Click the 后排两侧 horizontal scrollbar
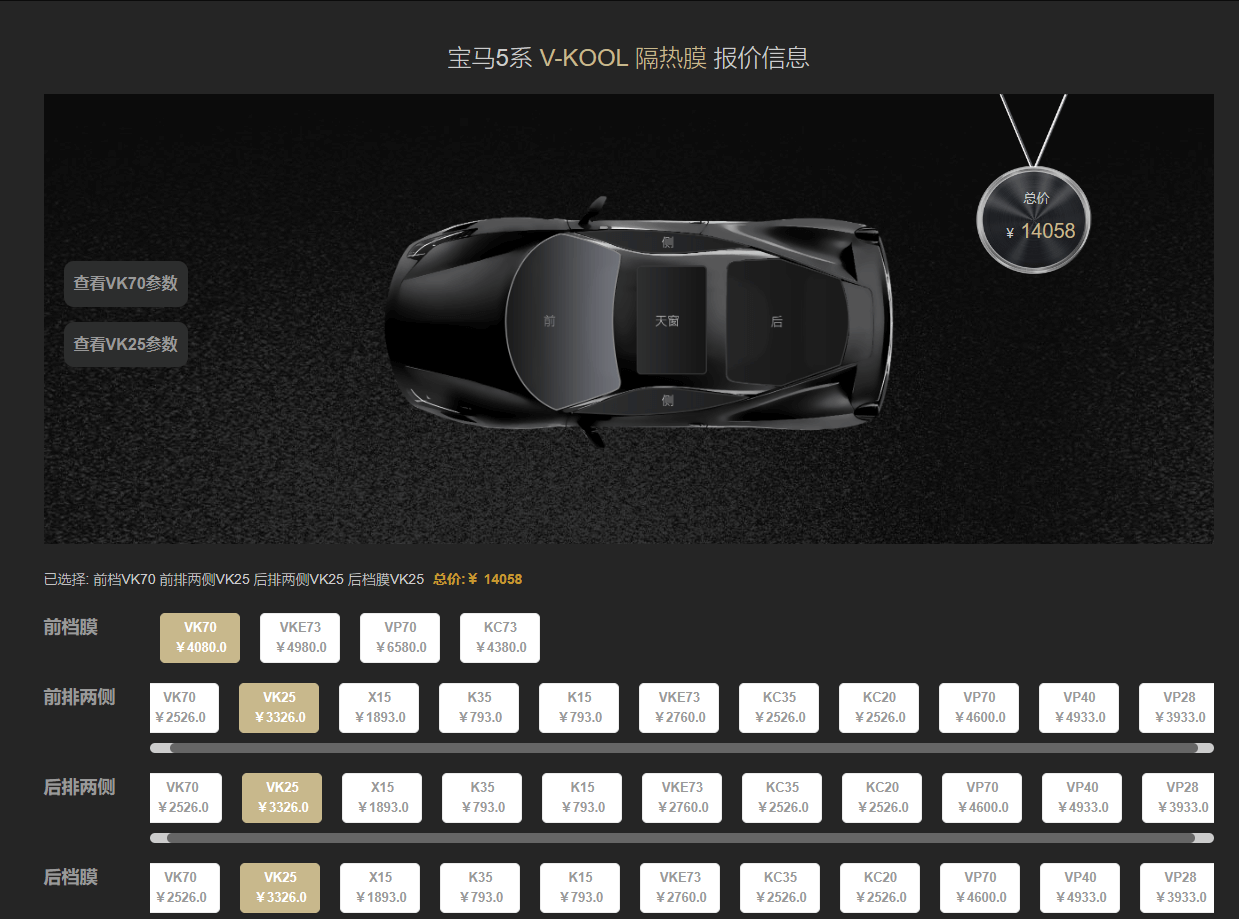The height and width of the screenshot is (919, 1239). pos(680,838)
